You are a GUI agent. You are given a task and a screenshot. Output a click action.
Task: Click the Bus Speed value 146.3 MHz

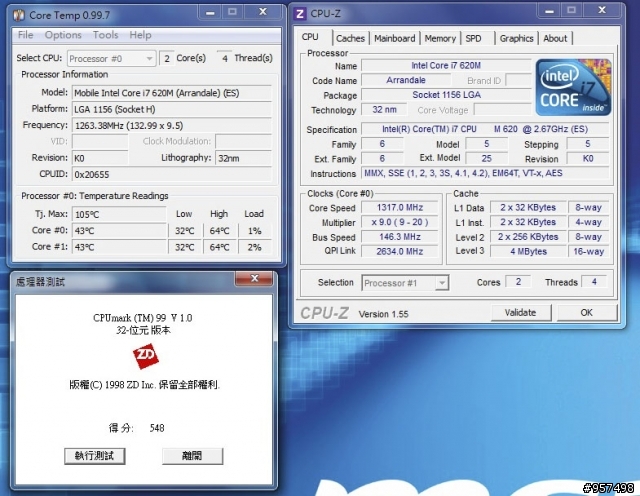point(400,237)
